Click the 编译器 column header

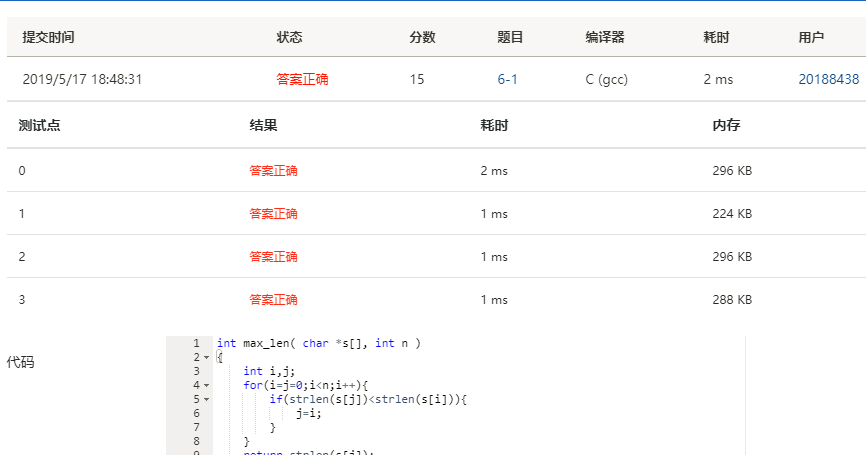[x=605, y=38]
